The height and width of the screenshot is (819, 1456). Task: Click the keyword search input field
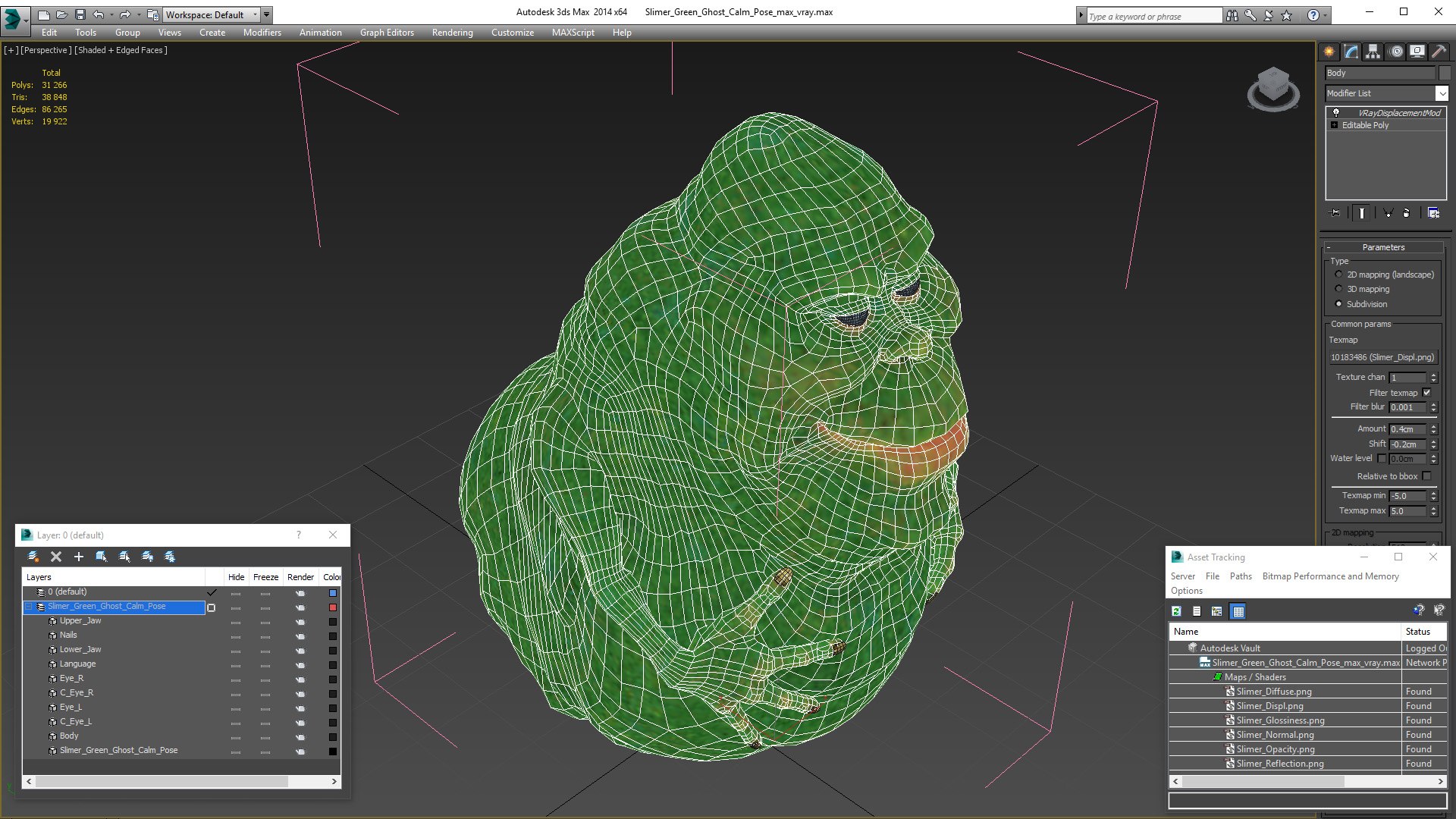tap(1153, 16)
